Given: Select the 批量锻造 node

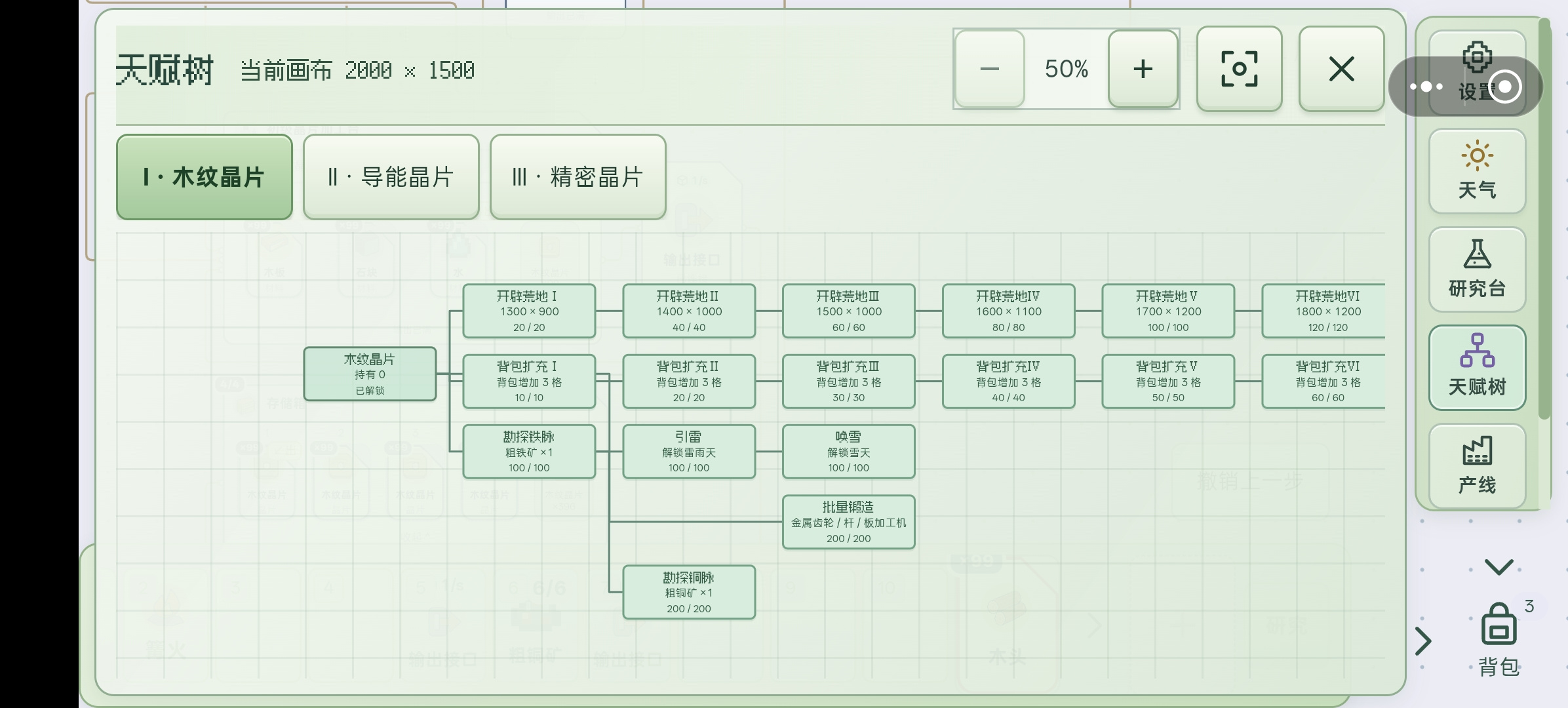Looking at the screenshot, I should [848, 522].
